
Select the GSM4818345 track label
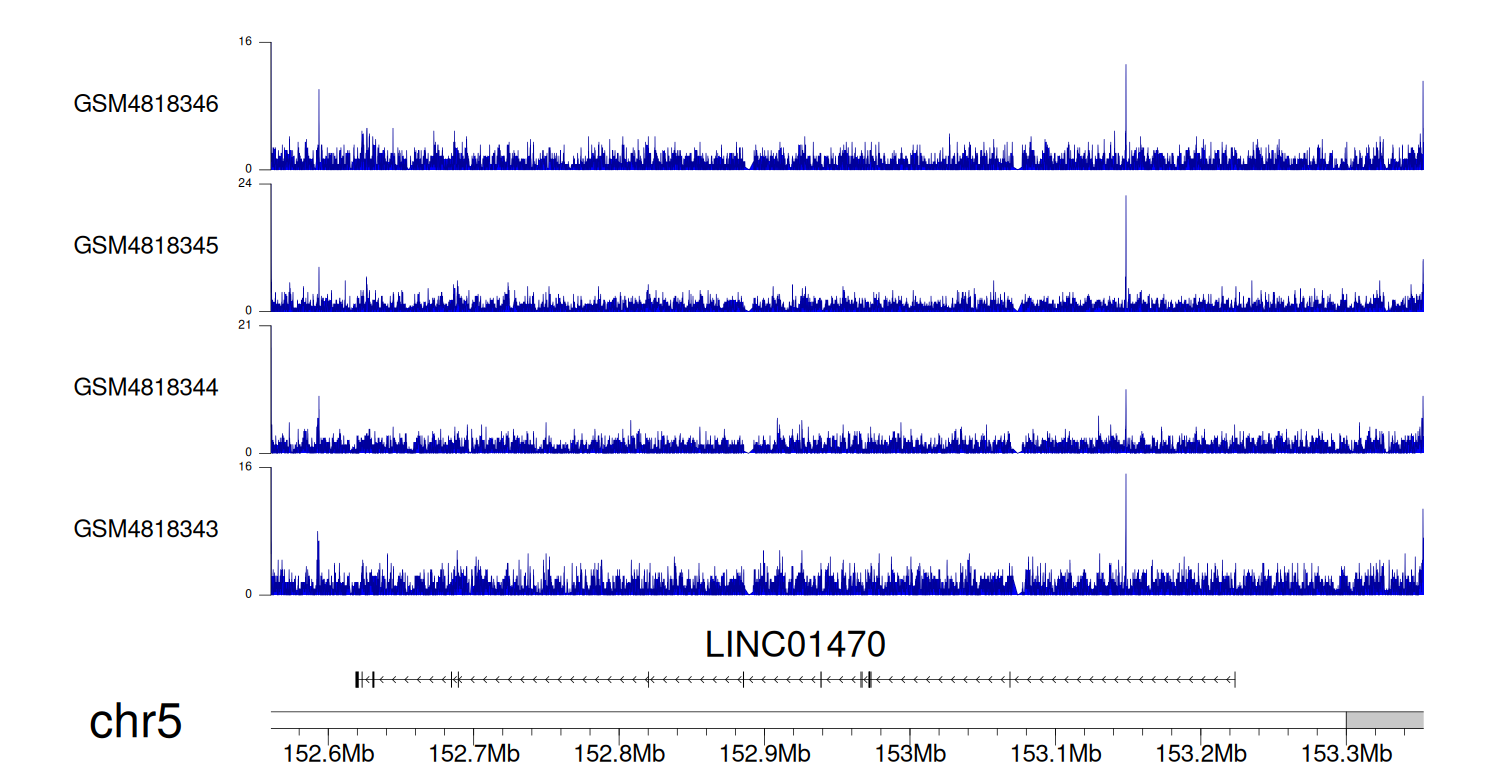pyautogui.click(x=146, y=245)
